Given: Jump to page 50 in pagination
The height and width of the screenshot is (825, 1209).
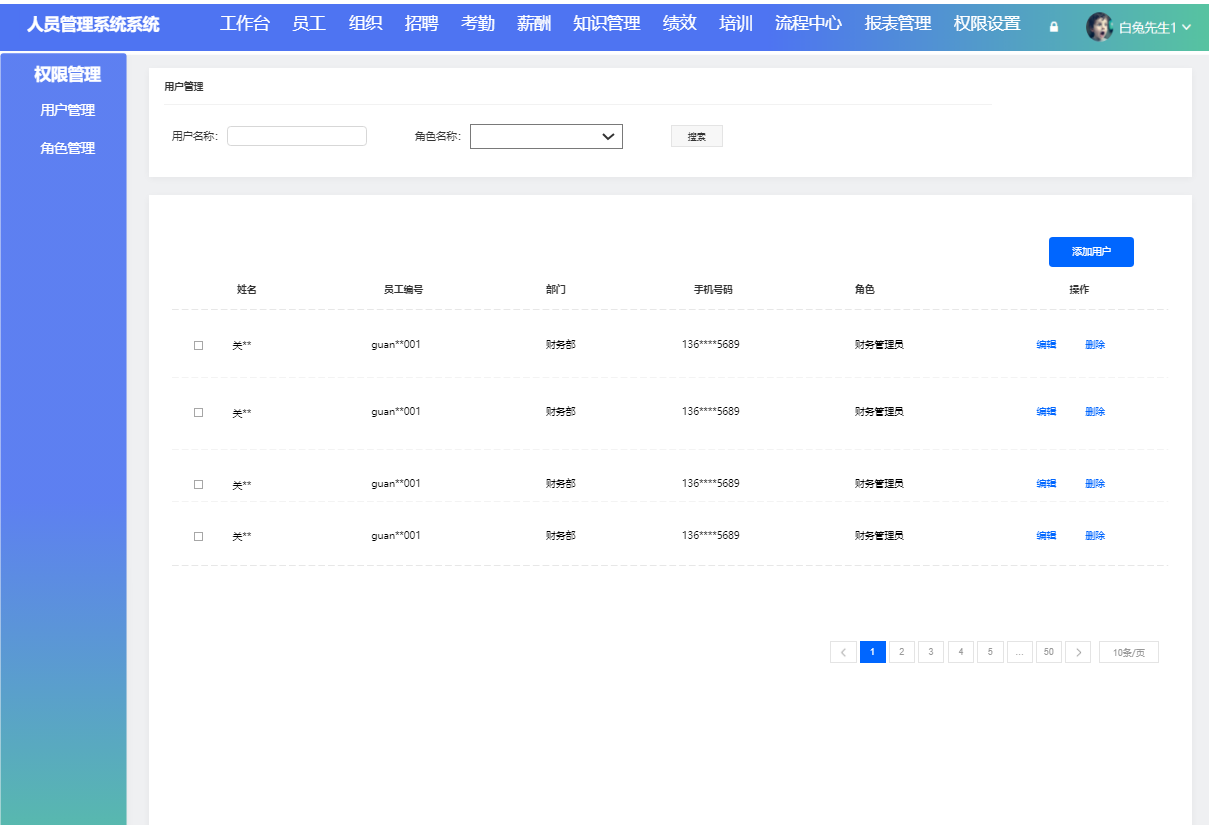Looking at the screenshot, I should [1049, 653].
